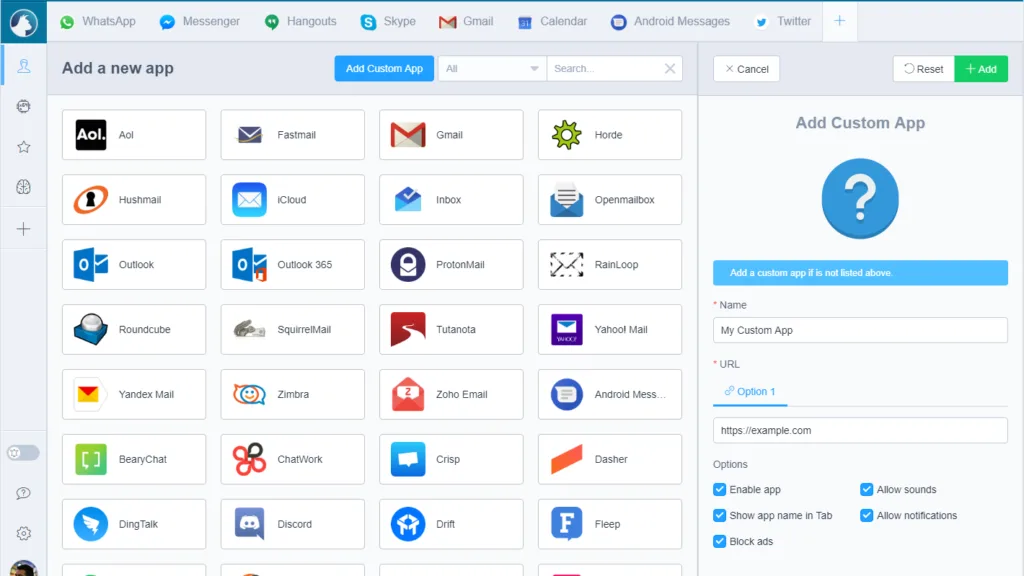Select the RainLoop tile
Screen dimensions: 1024x576
(x=610, y=264)
